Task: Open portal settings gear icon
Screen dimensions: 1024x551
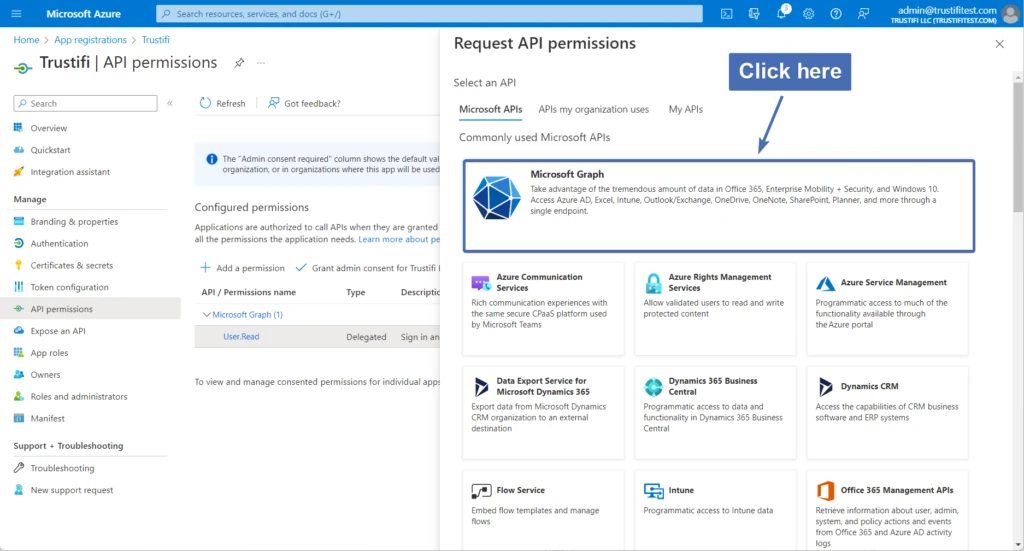Action: coord(808,13)
